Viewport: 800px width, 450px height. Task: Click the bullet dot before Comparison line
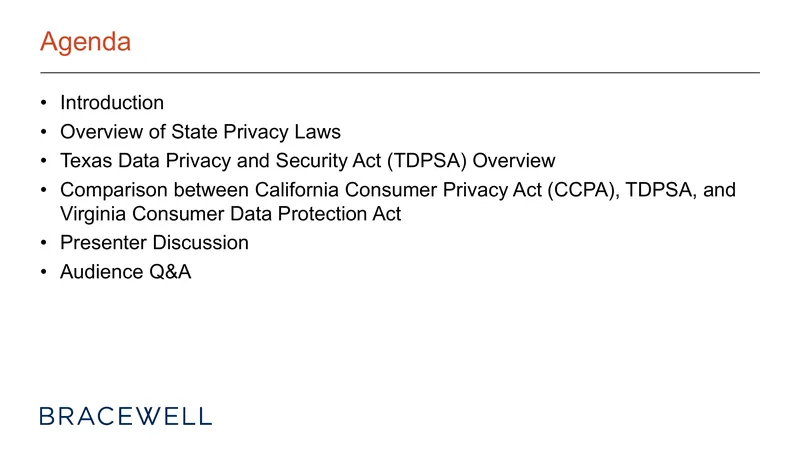44,190
